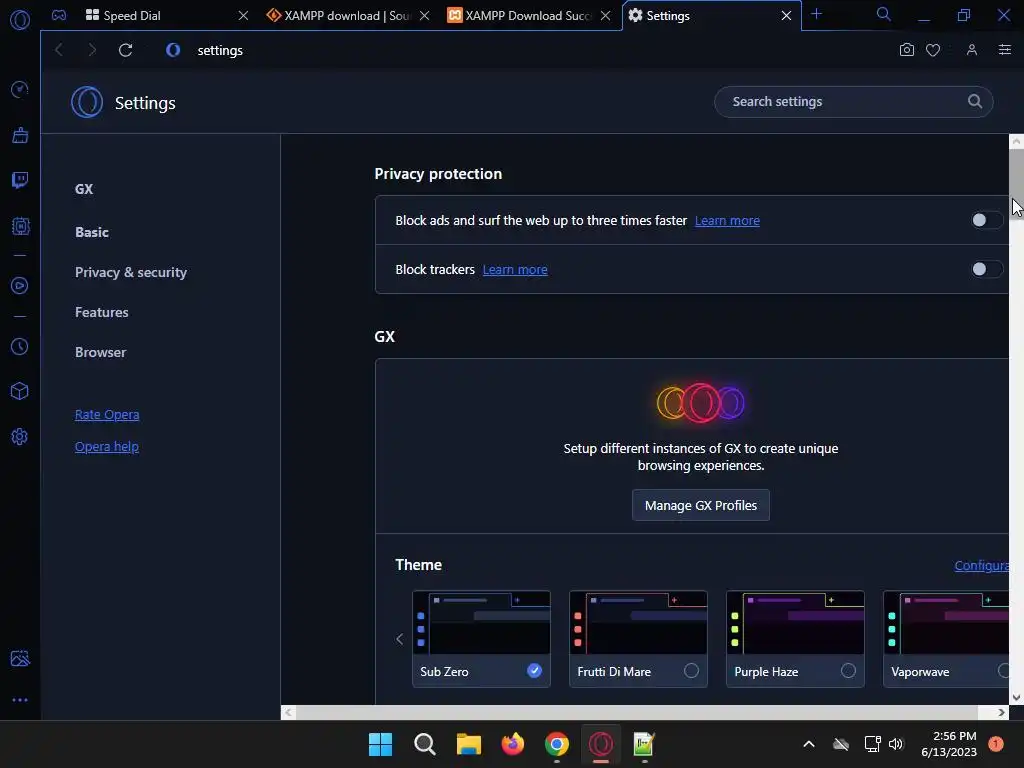Add page to bookmarks heart icon
The image size is (1024, 768).
pyautogui.click(x=933, y=50)
